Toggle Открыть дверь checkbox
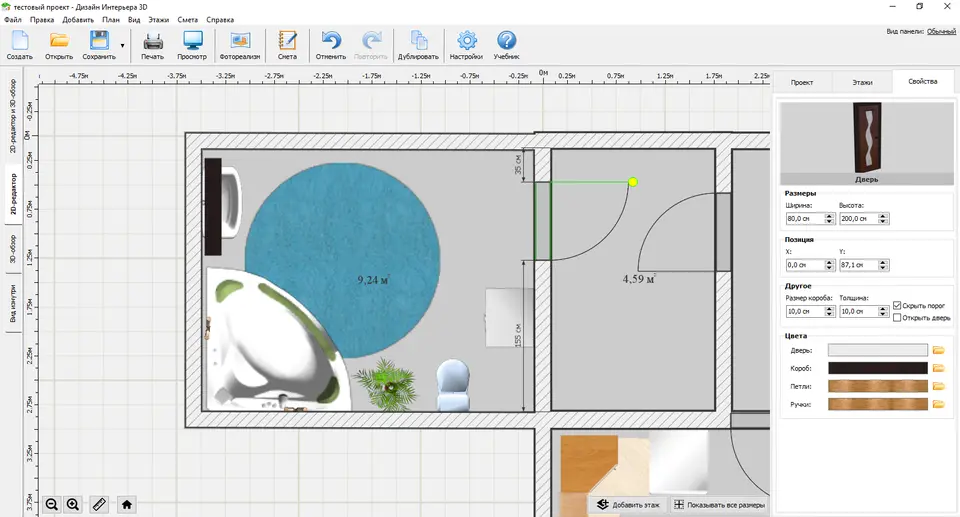The width and height of the screenshot is (960, 517). (x=897, y=317)
